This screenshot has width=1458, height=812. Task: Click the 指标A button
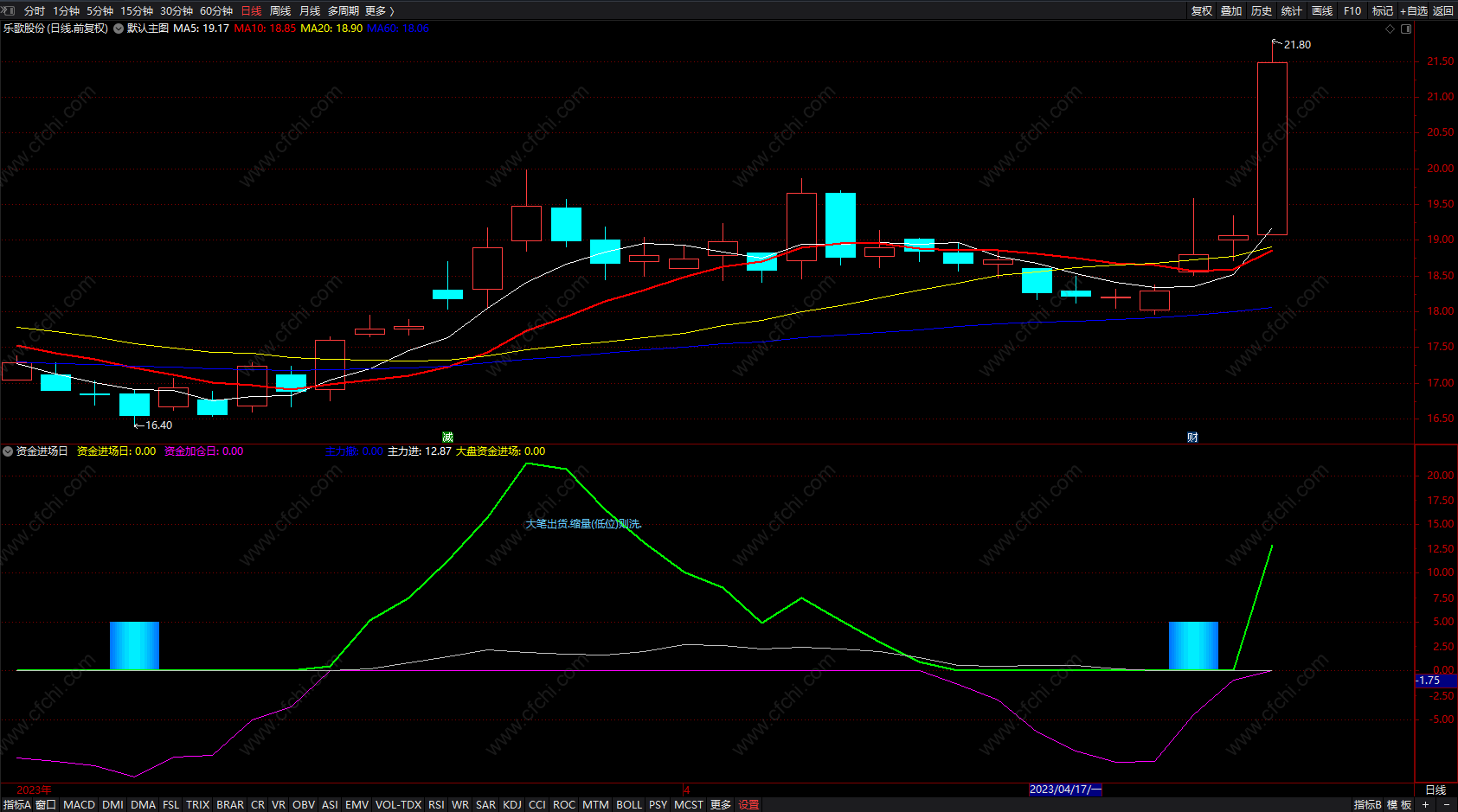(x=17, y=804)
